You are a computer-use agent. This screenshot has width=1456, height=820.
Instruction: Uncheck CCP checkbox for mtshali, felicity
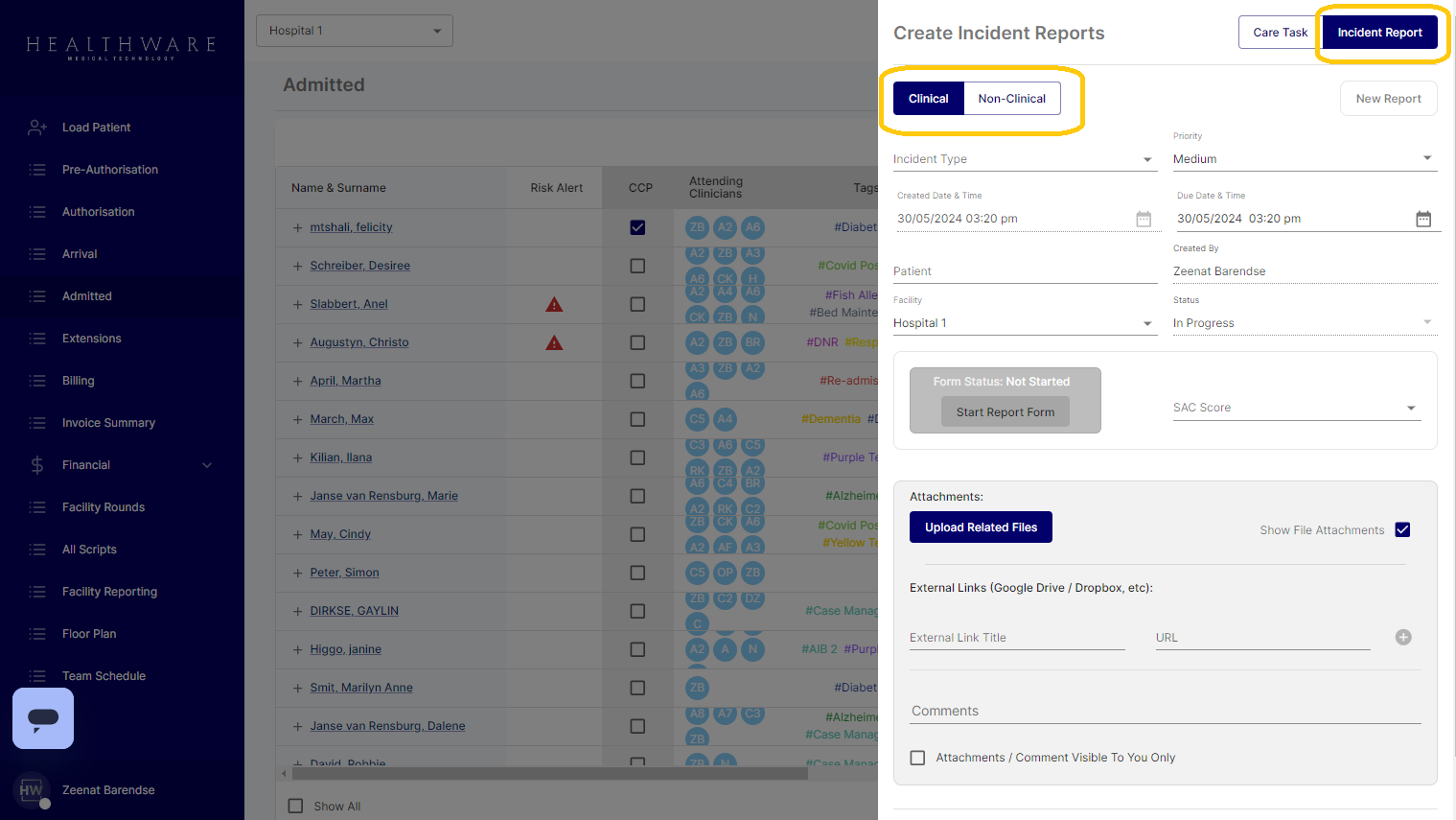(x=637, y=227)
